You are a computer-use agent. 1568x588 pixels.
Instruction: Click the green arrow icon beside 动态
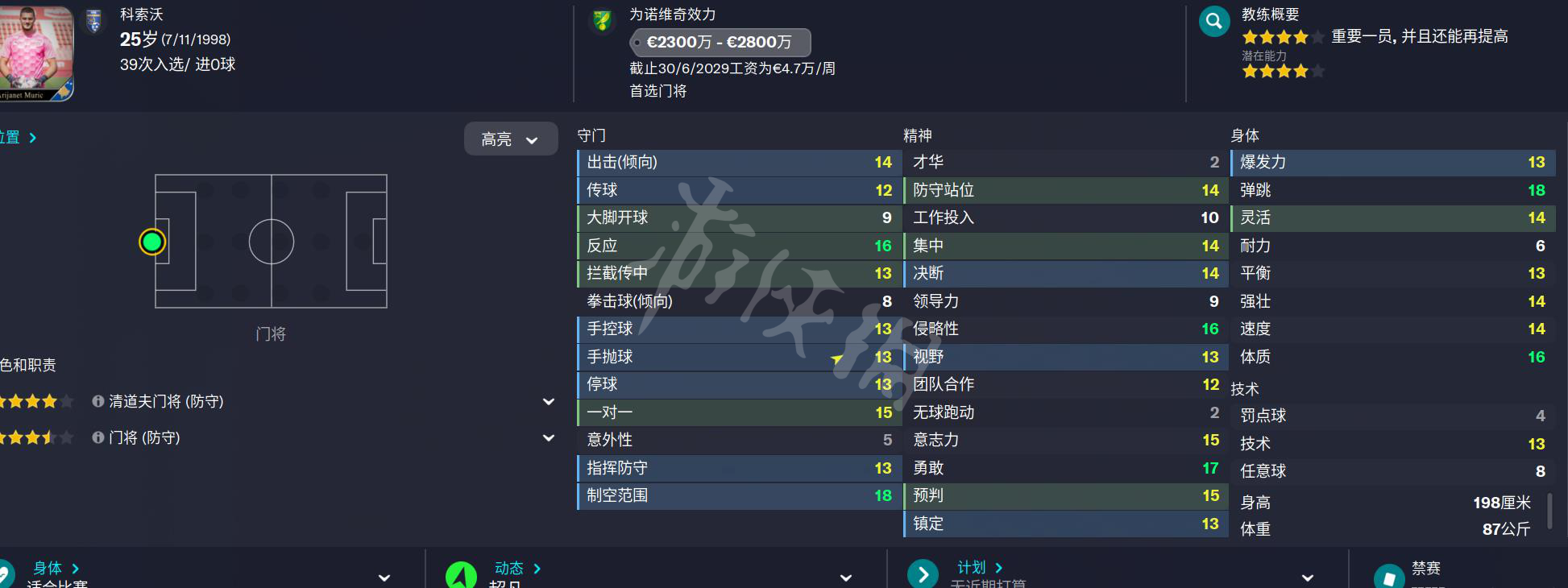[461, 575]
